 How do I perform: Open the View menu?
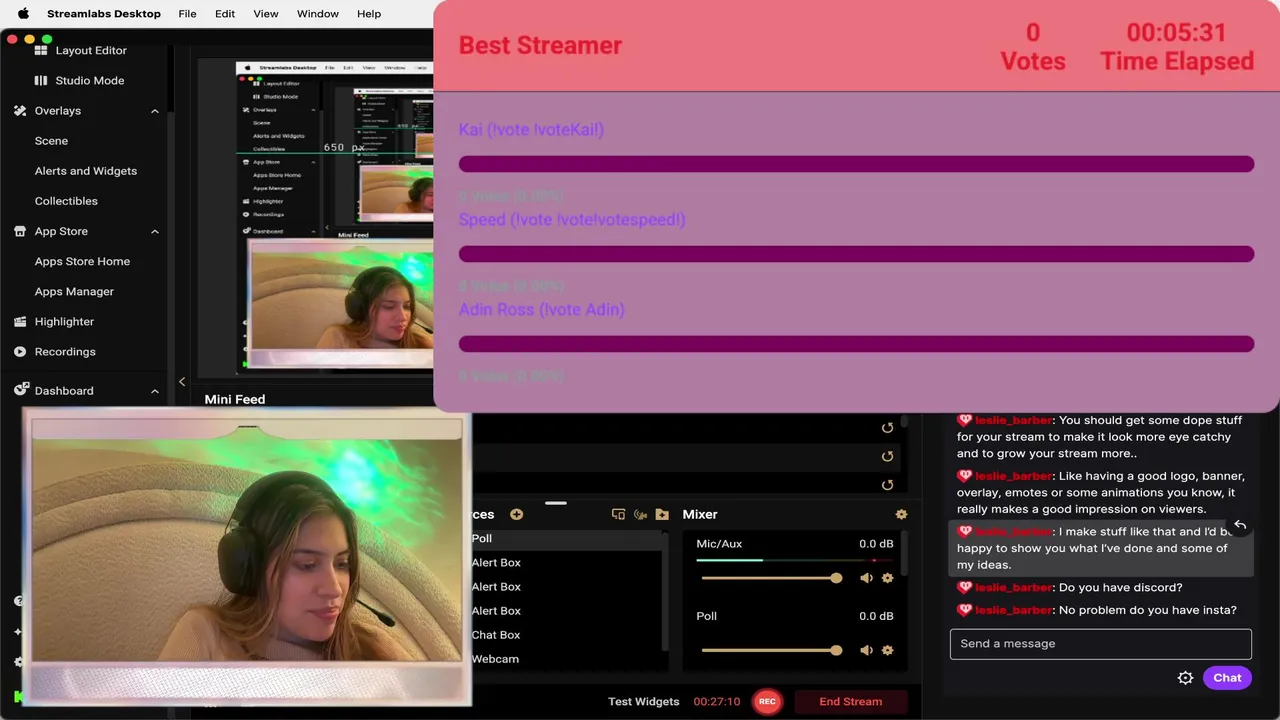(266, 14)
